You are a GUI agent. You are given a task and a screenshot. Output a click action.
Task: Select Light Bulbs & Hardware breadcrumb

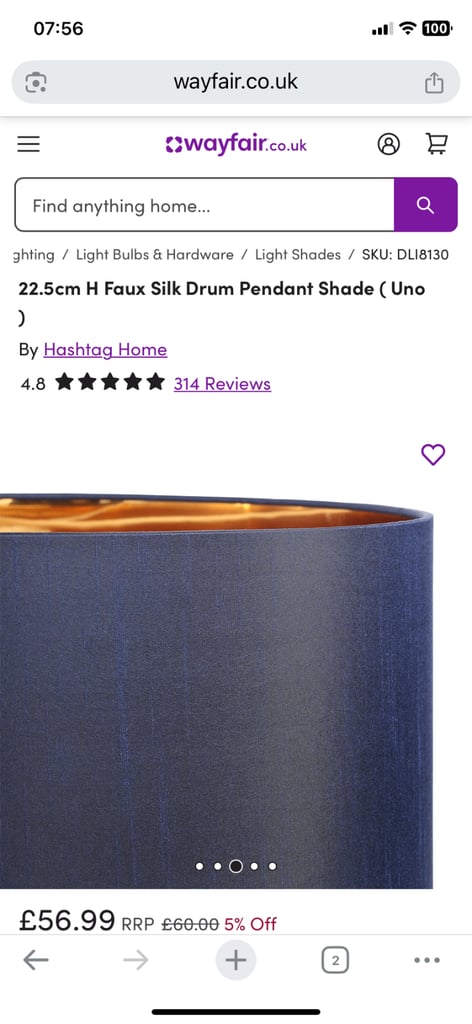click(155, 255)
